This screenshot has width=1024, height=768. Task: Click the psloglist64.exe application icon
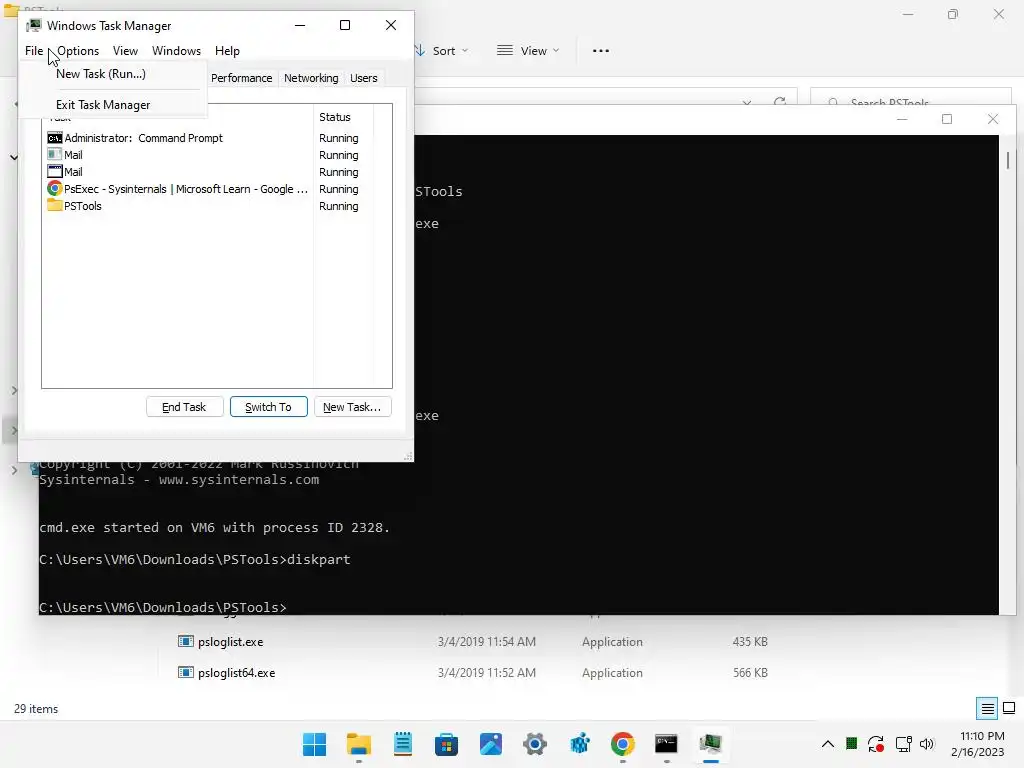point(185,672)
